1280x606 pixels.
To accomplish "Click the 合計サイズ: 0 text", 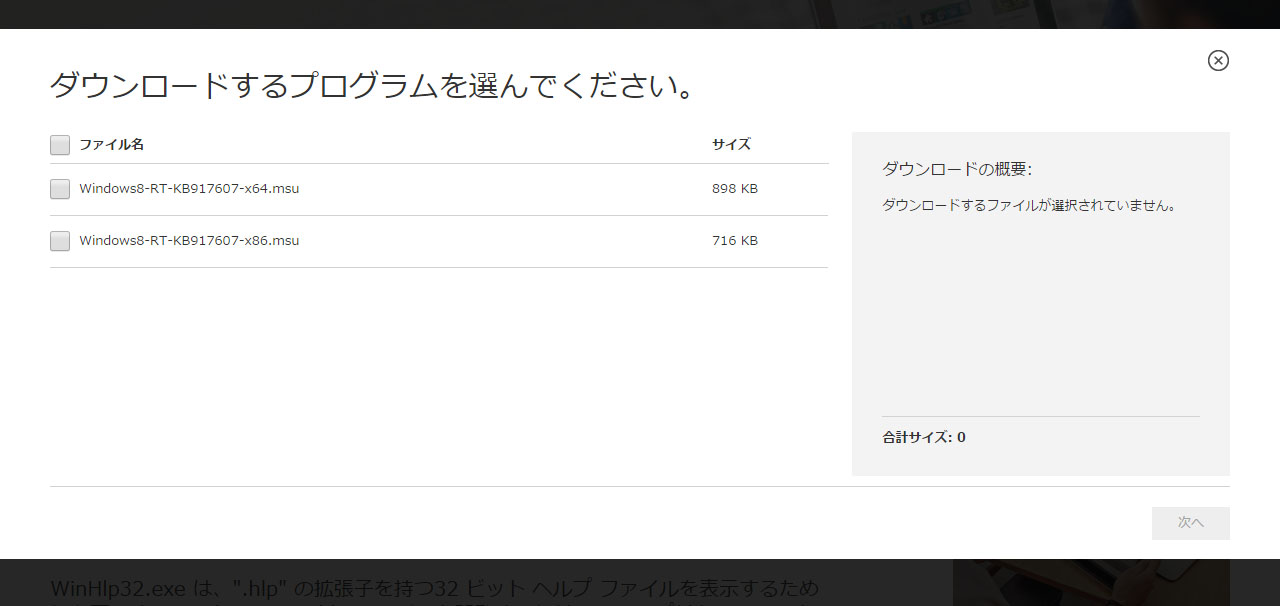I will point(924,437).
